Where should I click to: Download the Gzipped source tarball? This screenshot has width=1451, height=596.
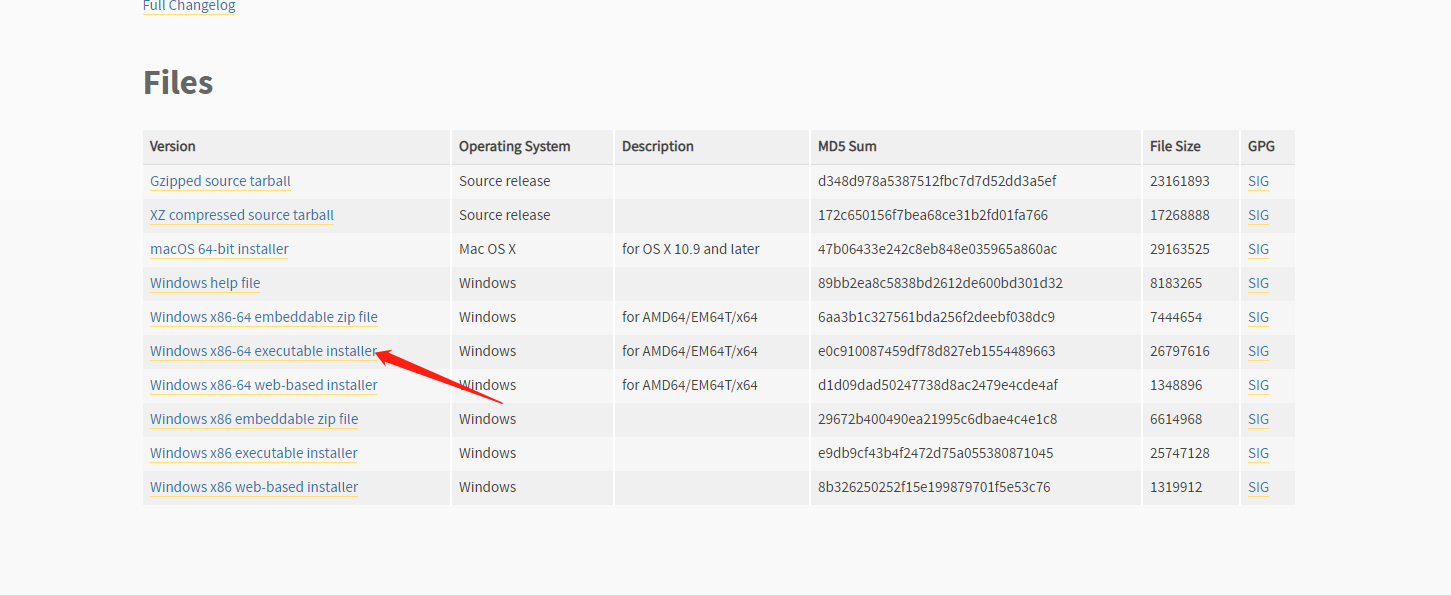click(x=220, y=181)
